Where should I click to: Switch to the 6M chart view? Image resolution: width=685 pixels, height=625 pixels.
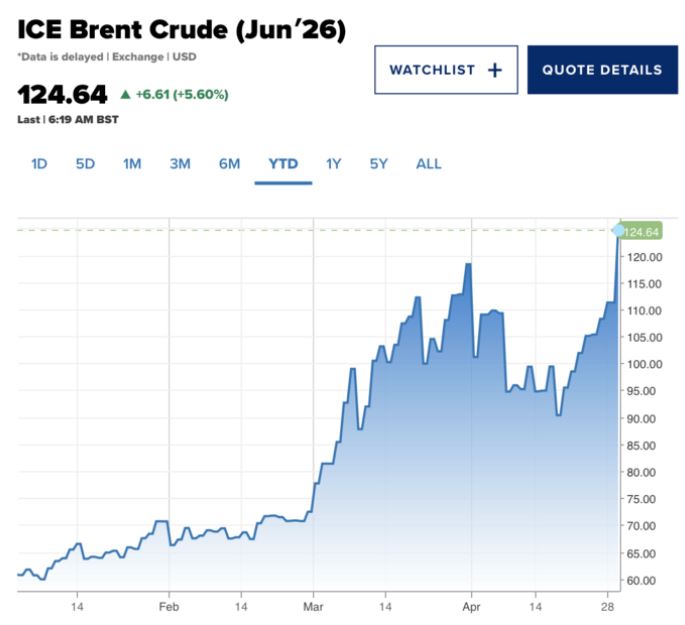point(230,164)
